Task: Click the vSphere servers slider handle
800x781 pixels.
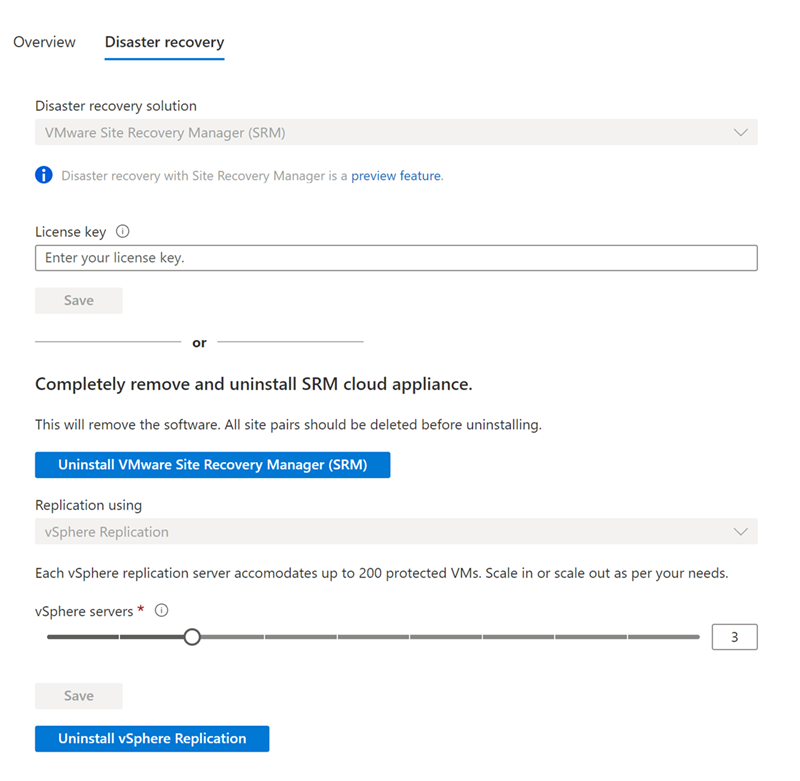Action: (x=192, y=637)
